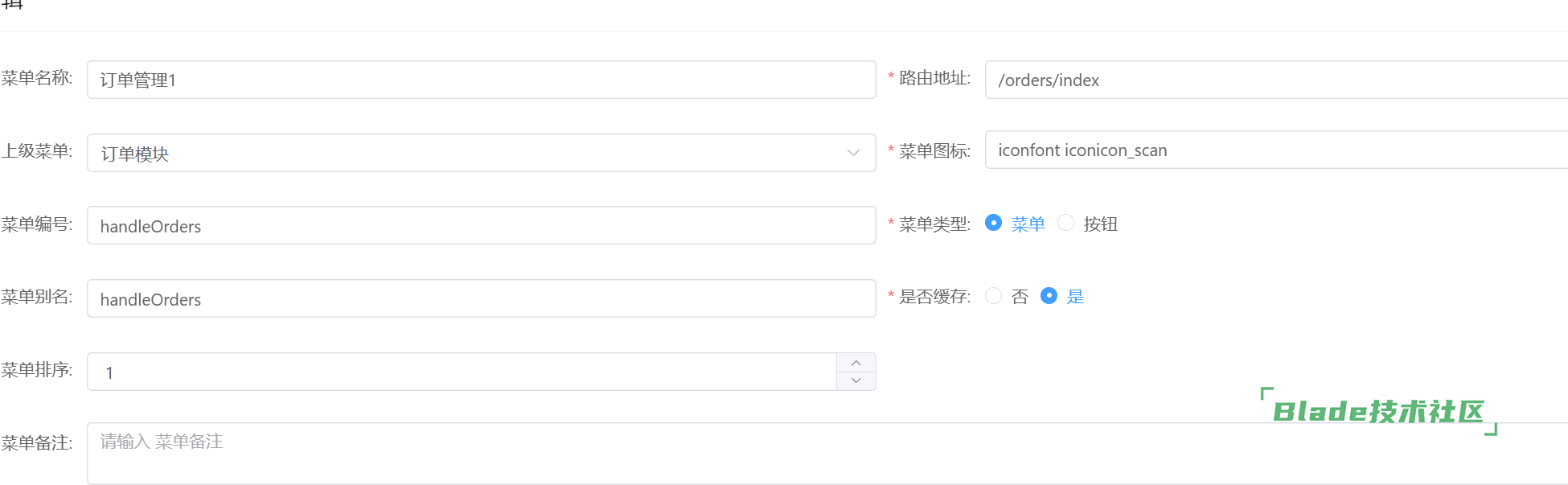Select the 菜单 radio for 菜单类型
Viewport: 1568px width, 485px height.
[993, 223]
